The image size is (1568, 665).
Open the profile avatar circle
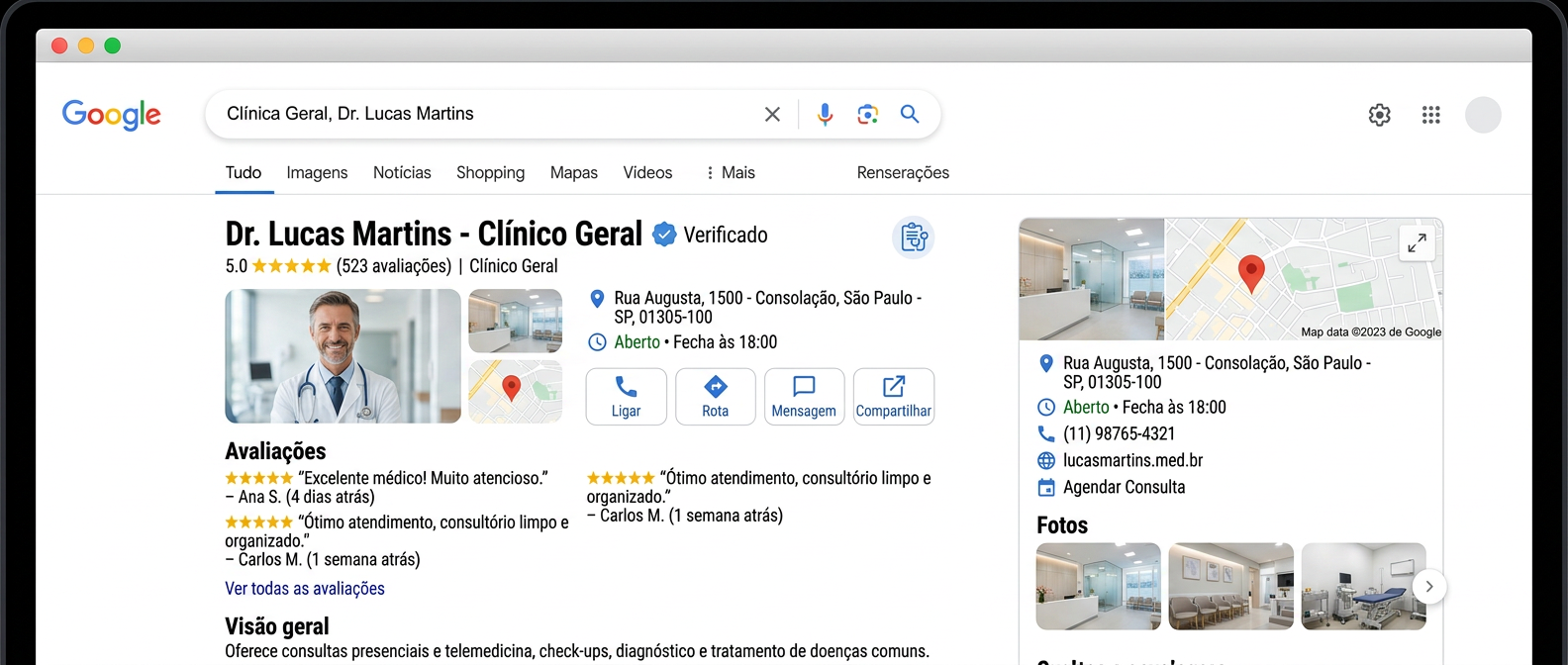point(1483,115)
